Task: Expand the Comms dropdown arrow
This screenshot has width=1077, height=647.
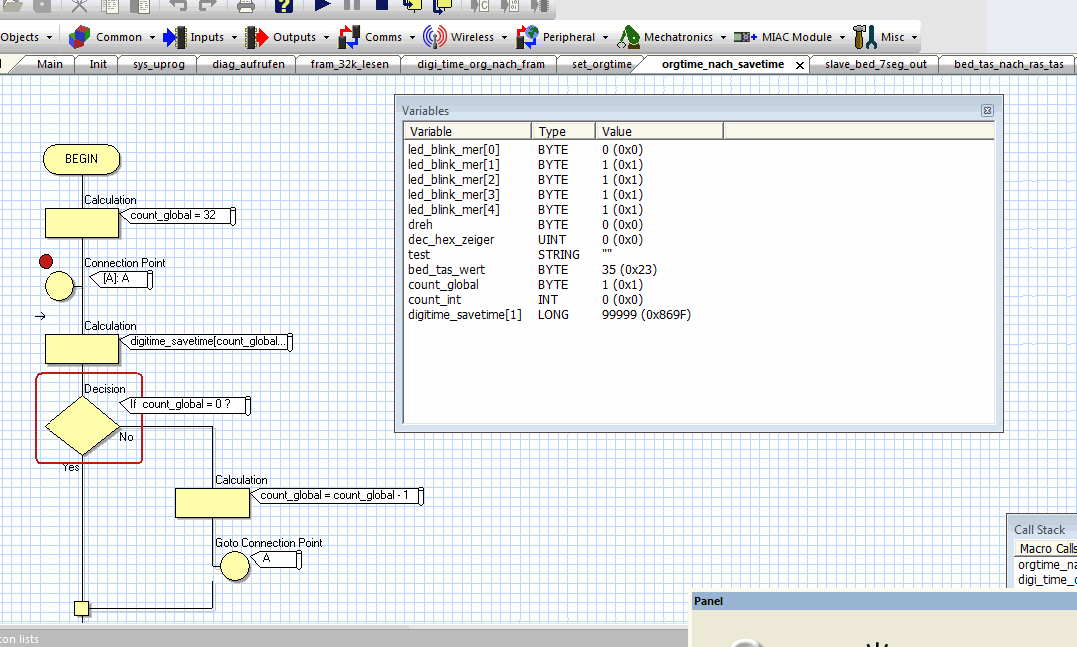Action: coord(412,38)
